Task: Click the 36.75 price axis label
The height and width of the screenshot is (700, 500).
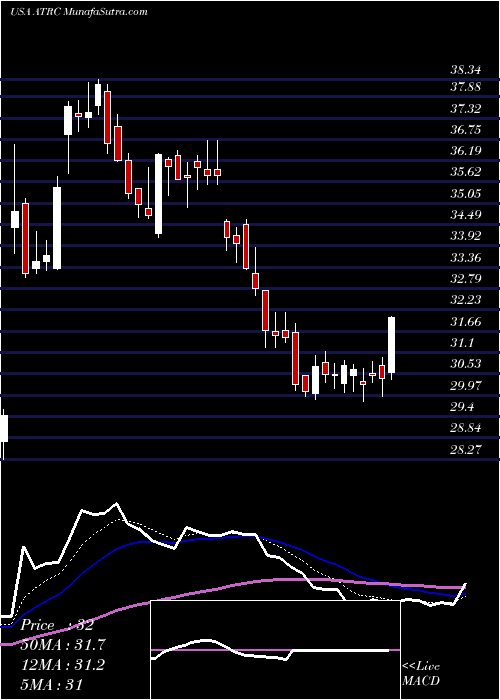Action: (x=466, y=129)
